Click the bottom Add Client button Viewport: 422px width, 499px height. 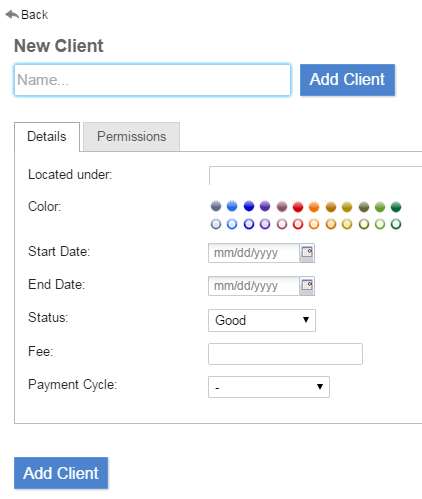point(61,473)
